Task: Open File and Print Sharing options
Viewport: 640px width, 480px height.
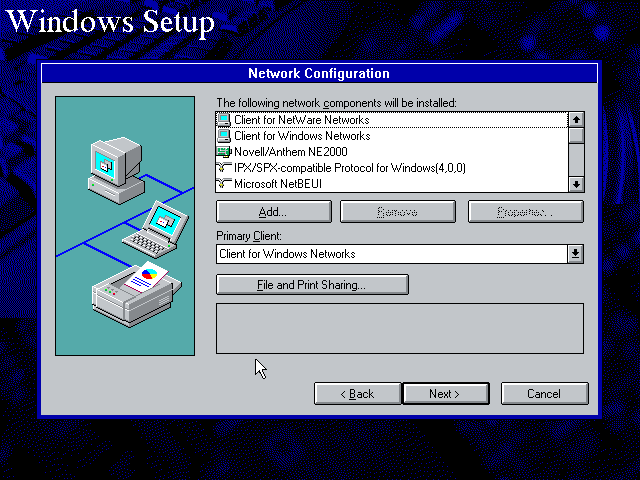Action: (312, 284)
